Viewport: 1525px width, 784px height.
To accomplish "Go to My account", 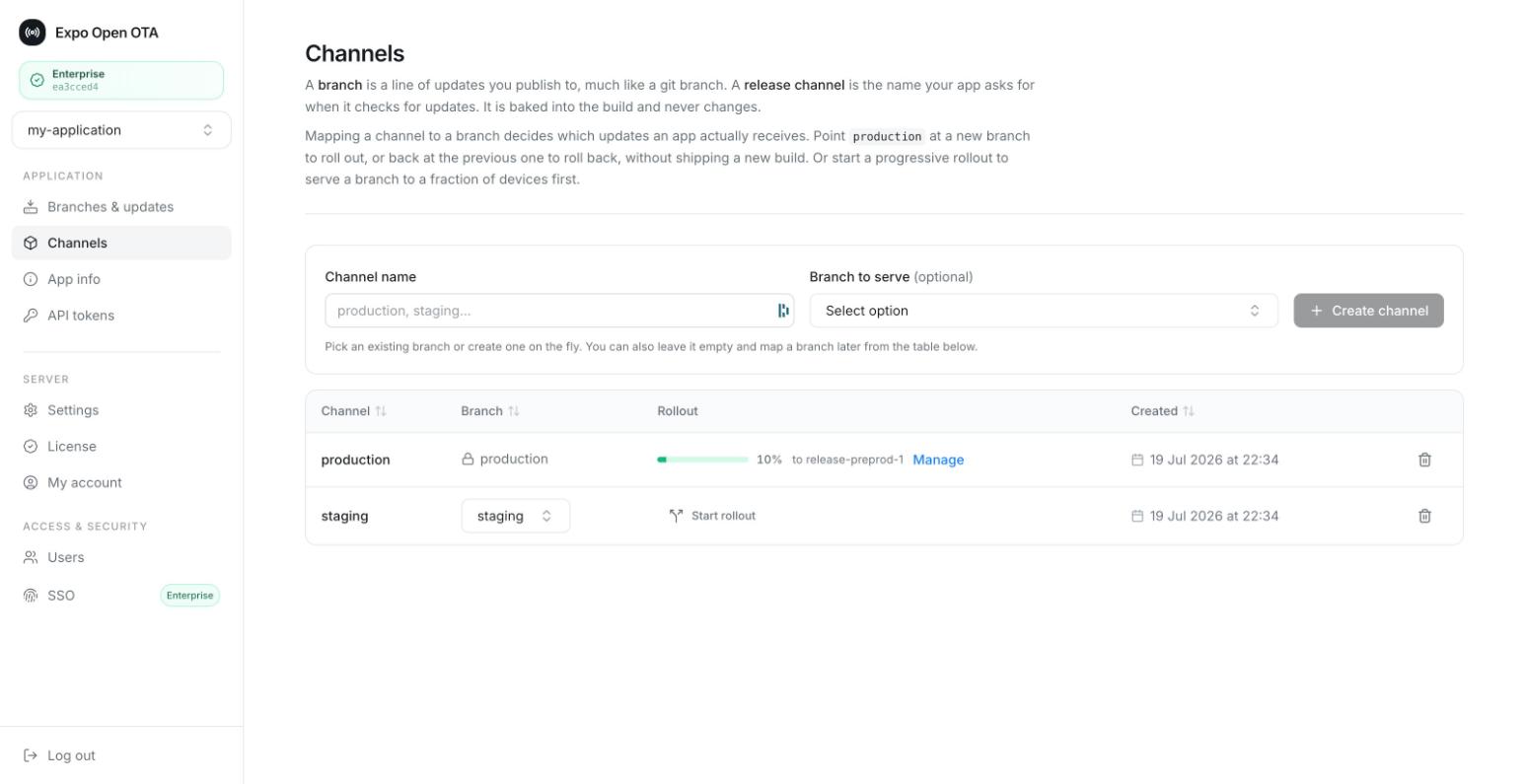I will point(121,483).
